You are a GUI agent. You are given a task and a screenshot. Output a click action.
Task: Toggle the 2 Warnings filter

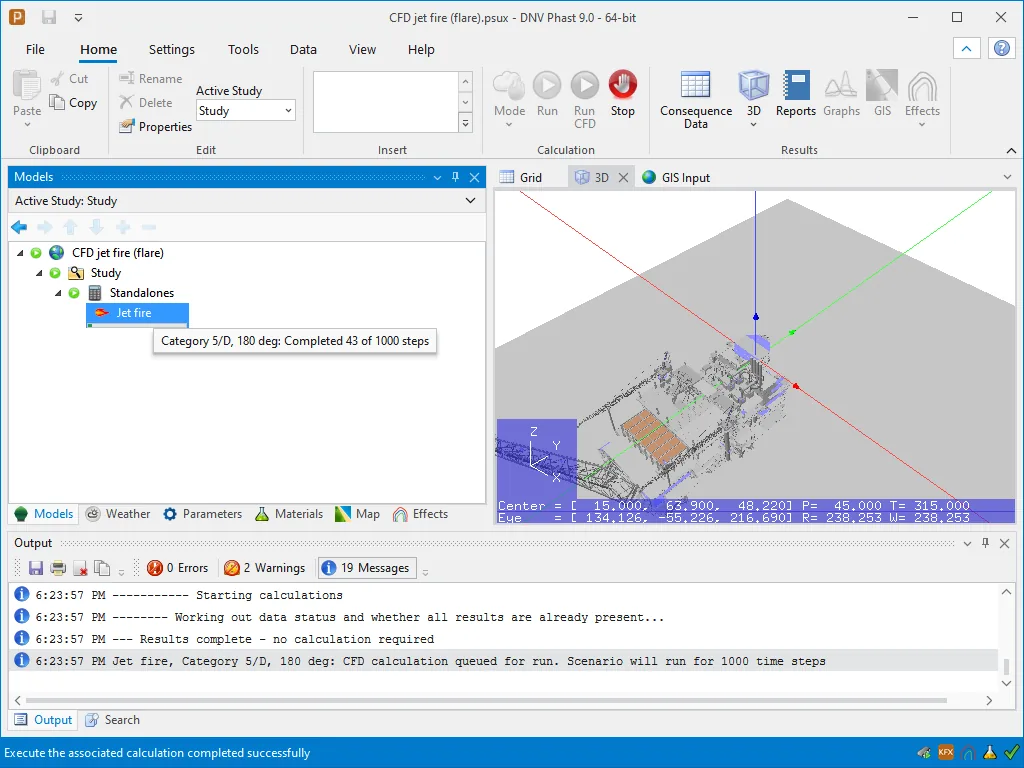coord(264,568)
